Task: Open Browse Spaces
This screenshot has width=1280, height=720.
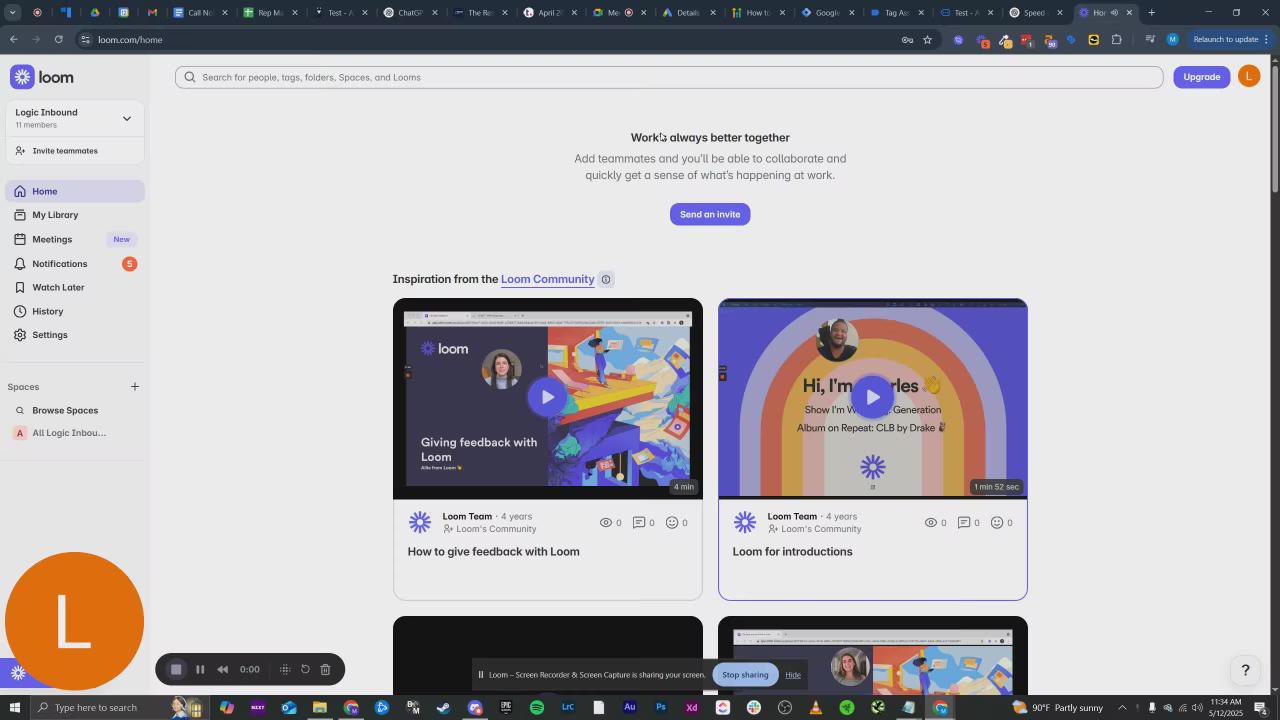Action: tap(65, 410)
